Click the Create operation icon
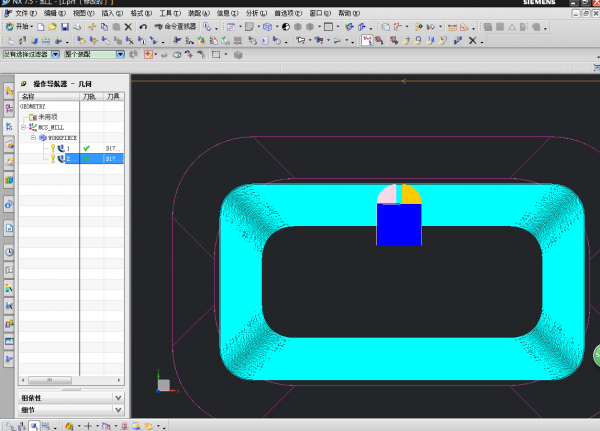 point(58,40)
